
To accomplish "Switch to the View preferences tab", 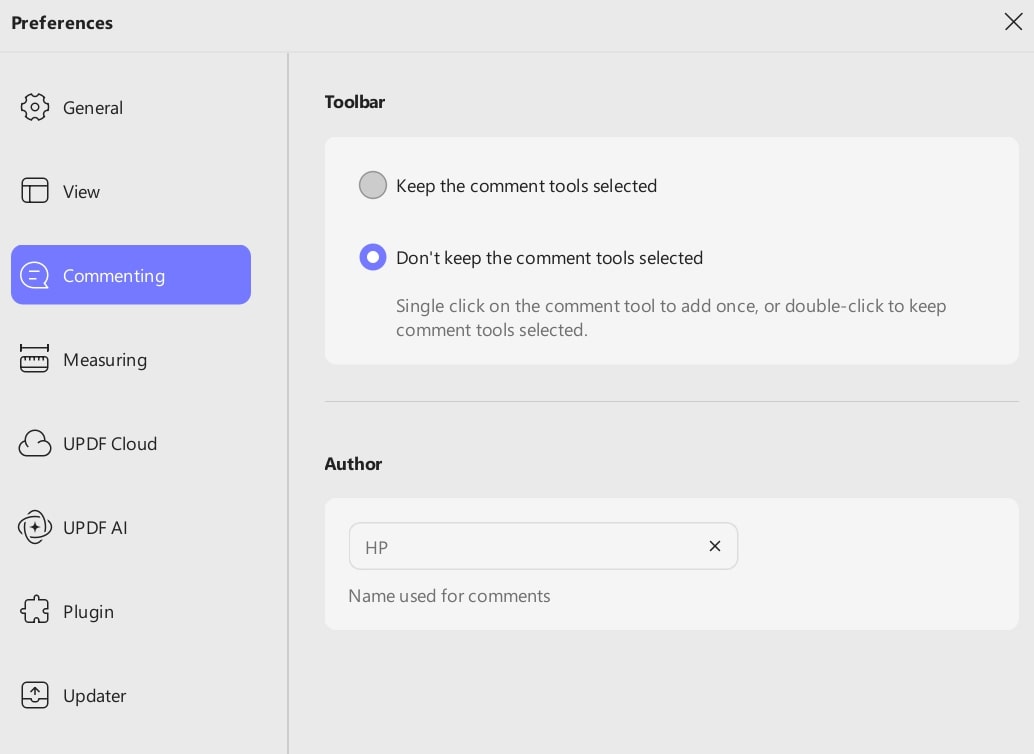I will (x=81, y=192).
